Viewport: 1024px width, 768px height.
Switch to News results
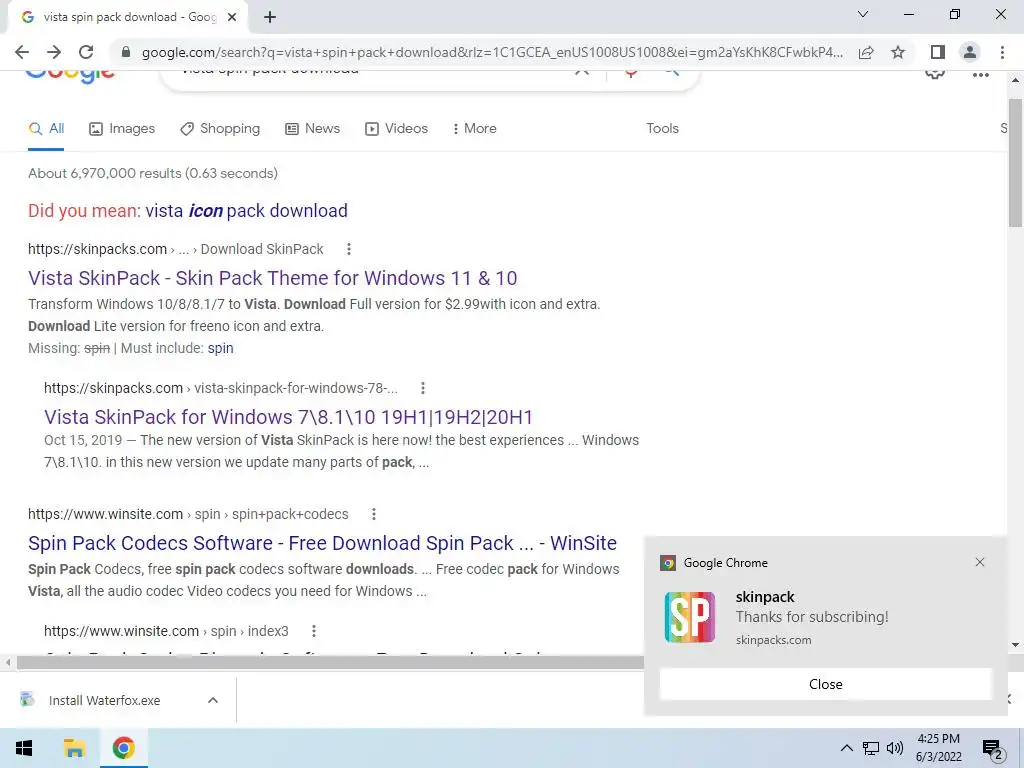pos(312,129)
